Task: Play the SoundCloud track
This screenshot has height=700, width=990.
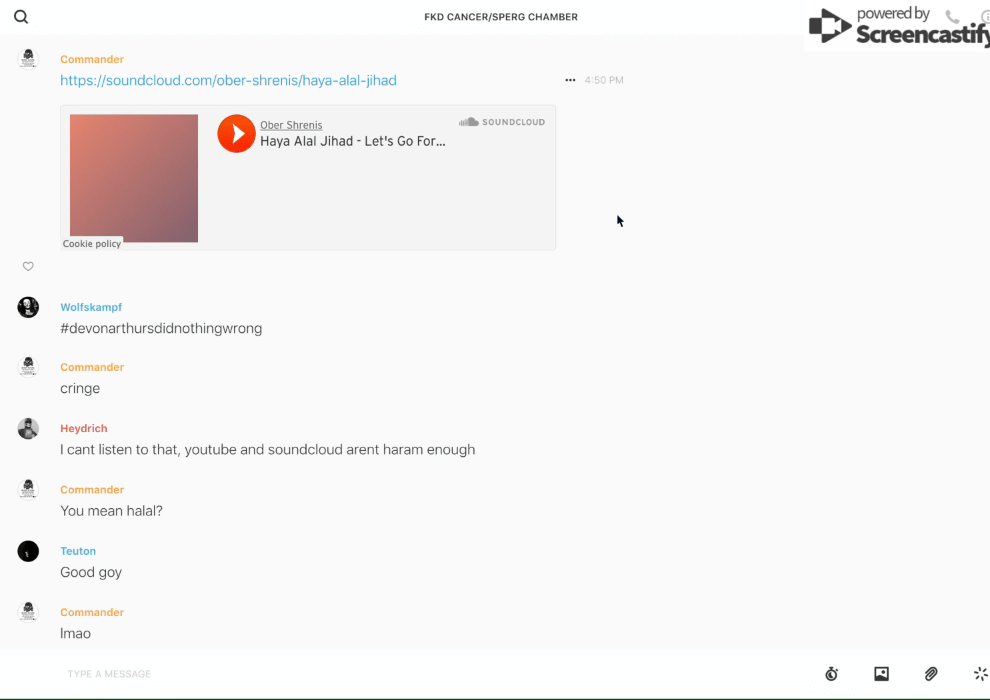Action: [x=237, y=133]
